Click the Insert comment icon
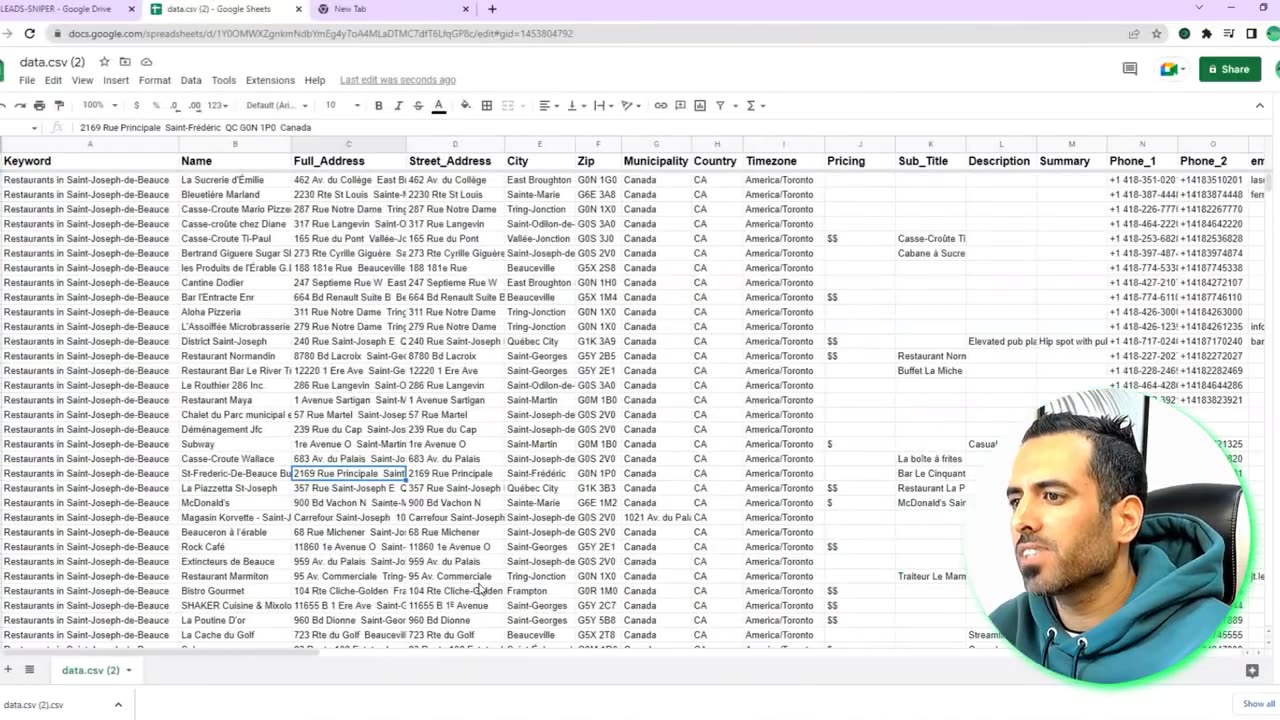 [680, 105]
